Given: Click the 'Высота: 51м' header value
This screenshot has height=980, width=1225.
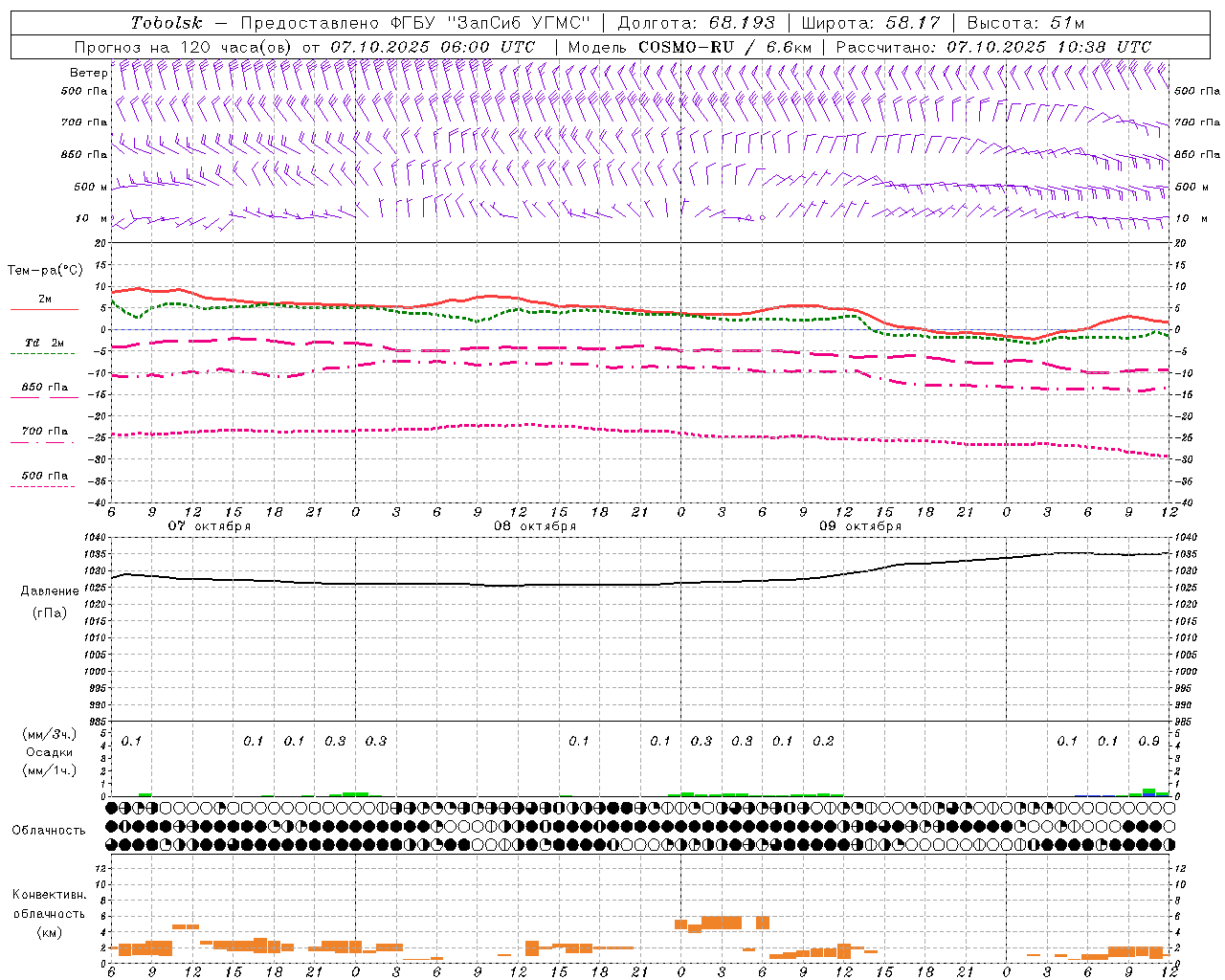Looking at the screenshot, I should click(1025, 23).
